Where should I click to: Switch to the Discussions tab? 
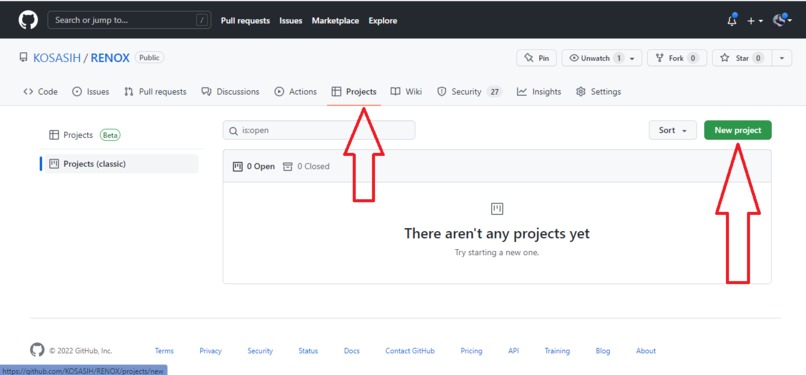tap(230, 91)
